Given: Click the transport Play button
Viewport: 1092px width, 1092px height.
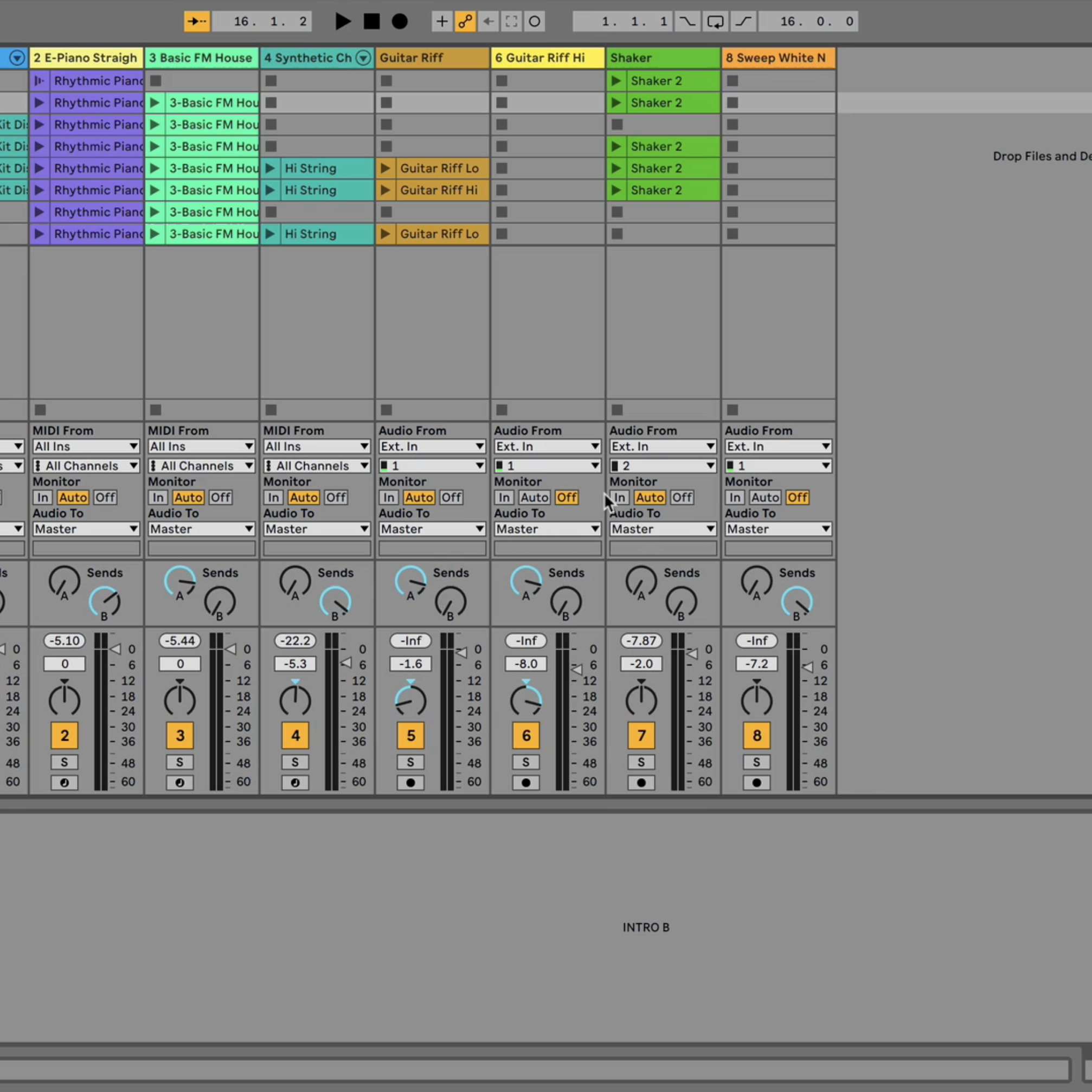Looking at the screenshot, I should click(x=343, y=22).
